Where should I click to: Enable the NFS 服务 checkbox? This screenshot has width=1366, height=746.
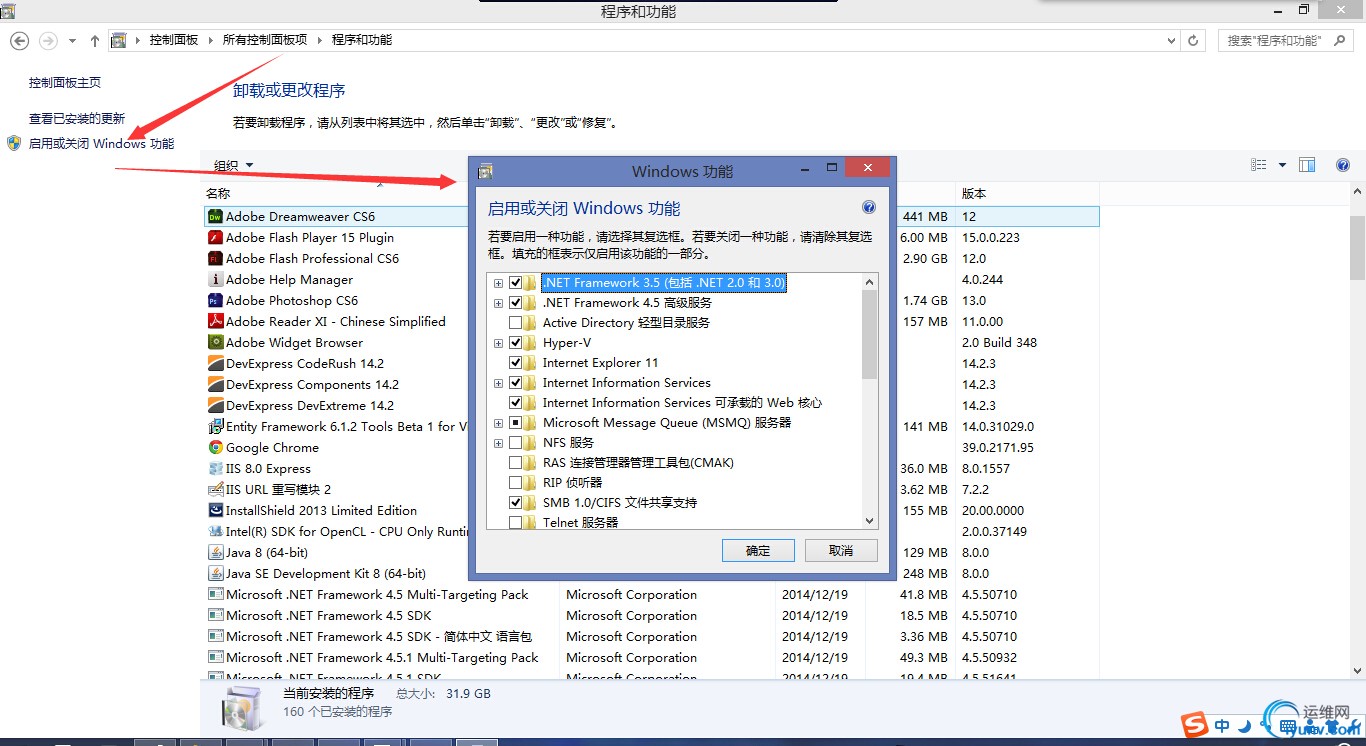coord(516,443)
